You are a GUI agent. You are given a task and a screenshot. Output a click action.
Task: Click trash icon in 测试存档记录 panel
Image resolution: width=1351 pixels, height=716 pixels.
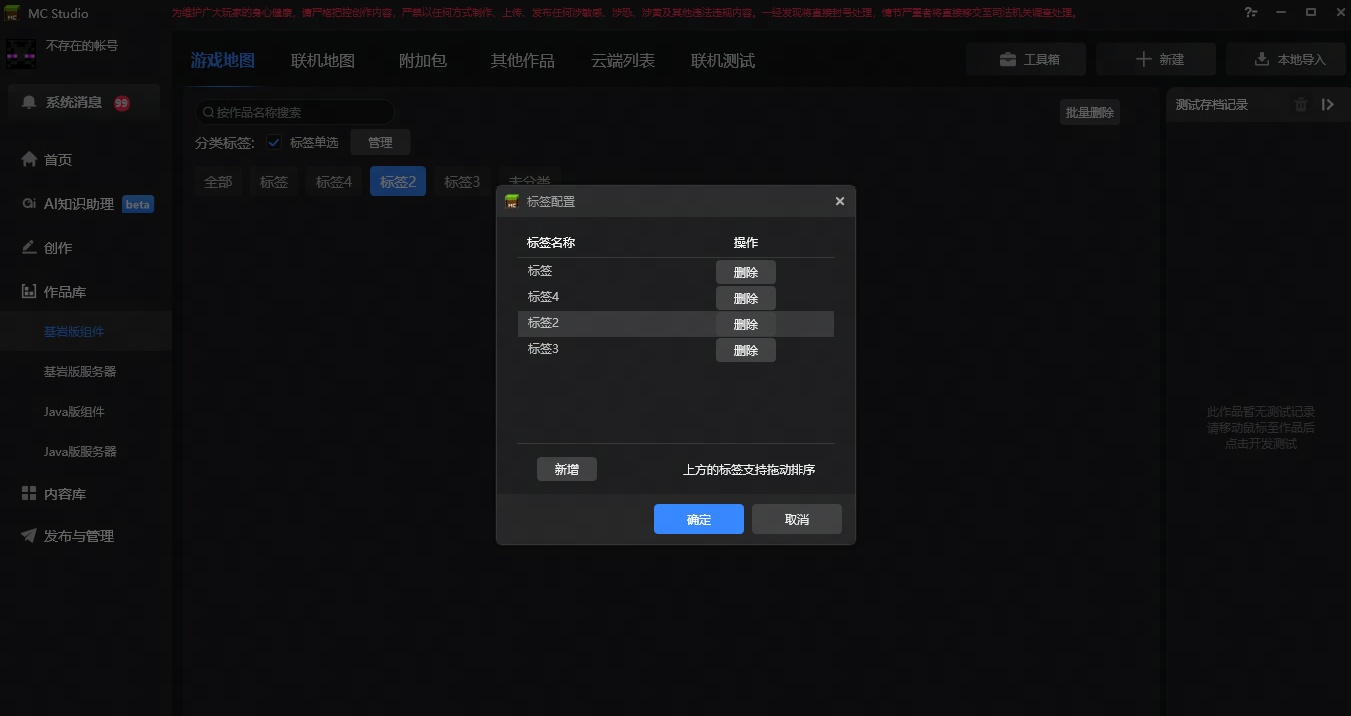click(x=1301, y=104)
